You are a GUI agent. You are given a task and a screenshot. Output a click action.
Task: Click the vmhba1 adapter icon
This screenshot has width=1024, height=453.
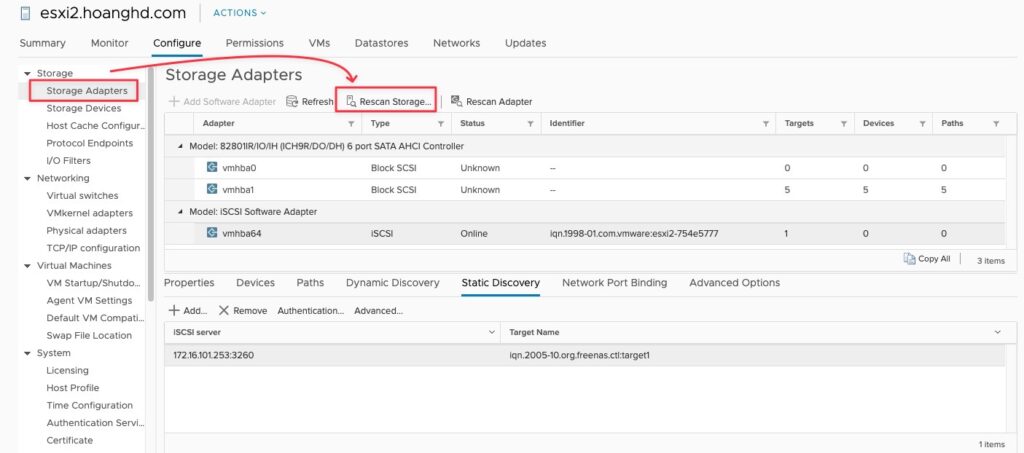[212, 189]
